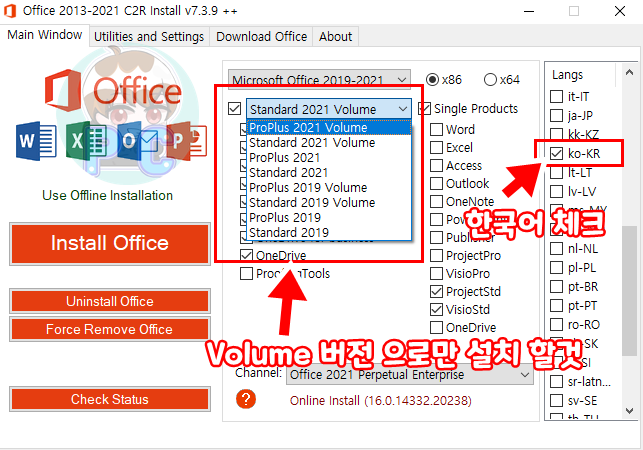Enable the sr-latn language checkbox

(x=556, y=382)
